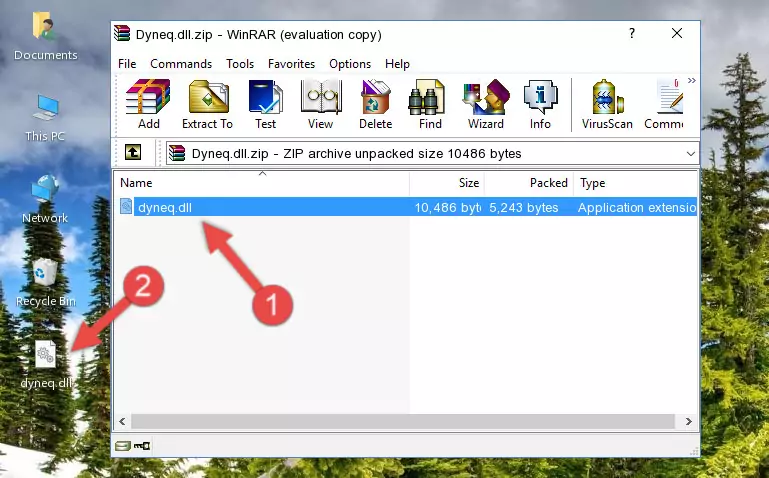
Task: Expand hidden toolbar buttons chevron
Action: (692, 80)
